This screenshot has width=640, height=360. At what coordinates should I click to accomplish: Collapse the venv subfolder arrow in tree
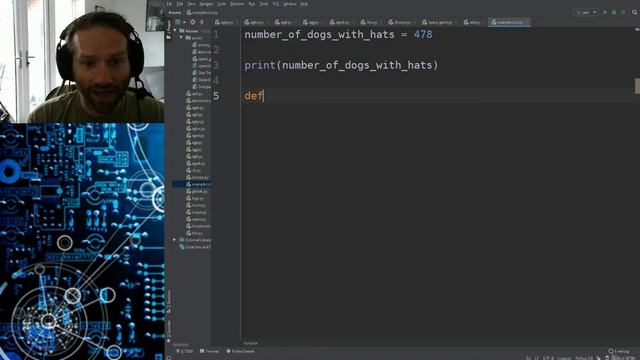pos(181,38)
